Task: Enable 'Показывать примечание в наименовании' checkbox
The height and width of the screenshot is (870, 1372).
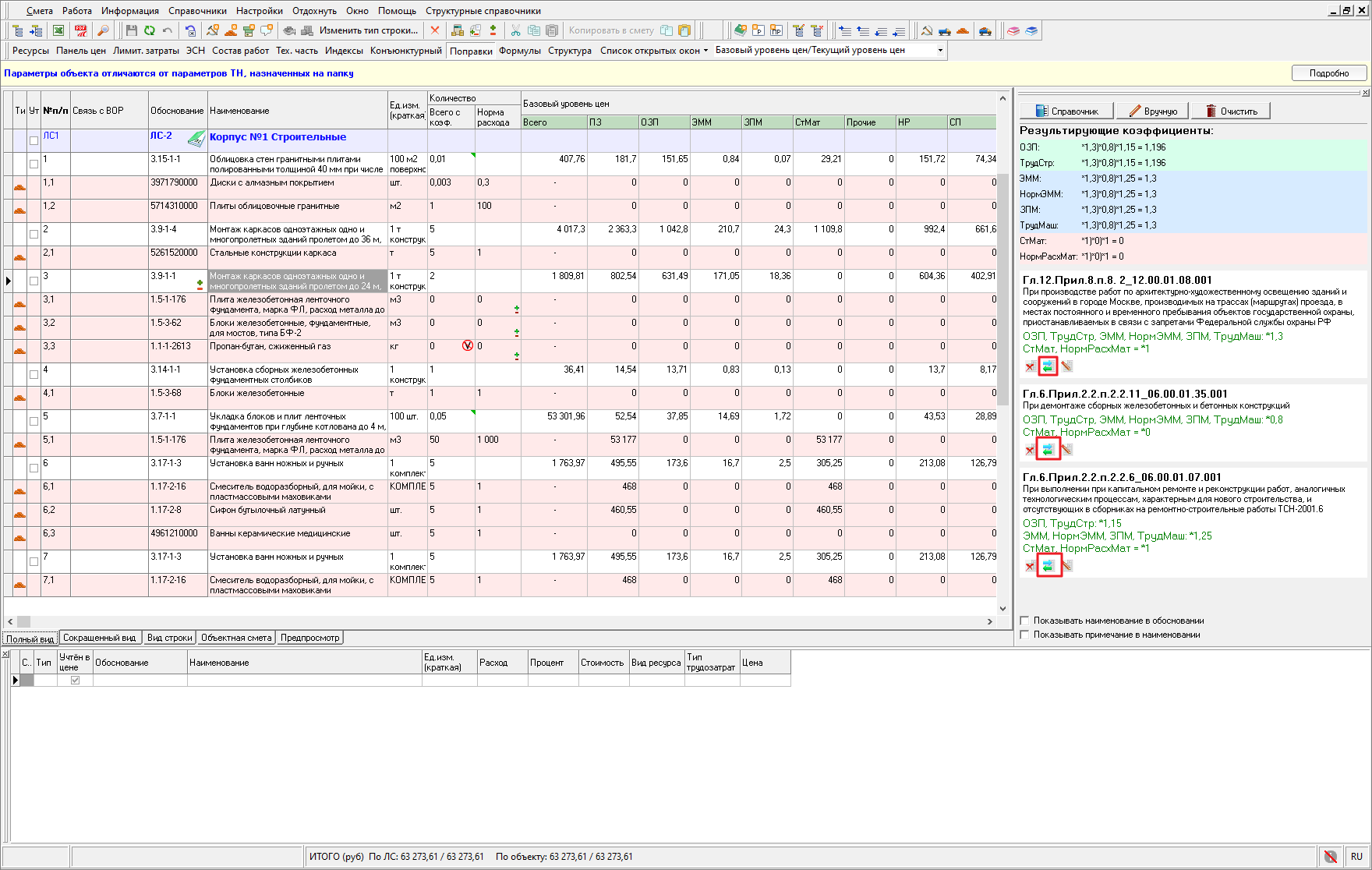Action: click(1025, 635)
